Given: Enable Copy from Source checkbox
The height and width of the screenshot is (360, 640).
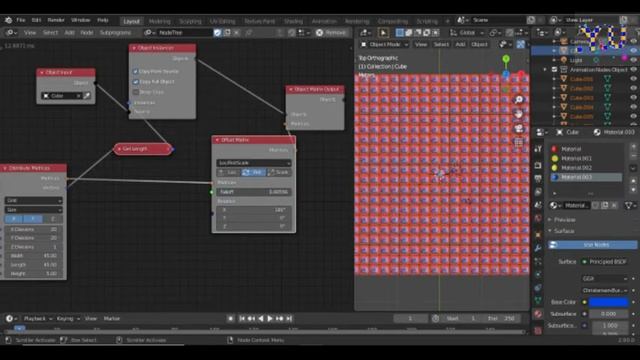Looking at the screenshot, I should [x=136, y=71].
